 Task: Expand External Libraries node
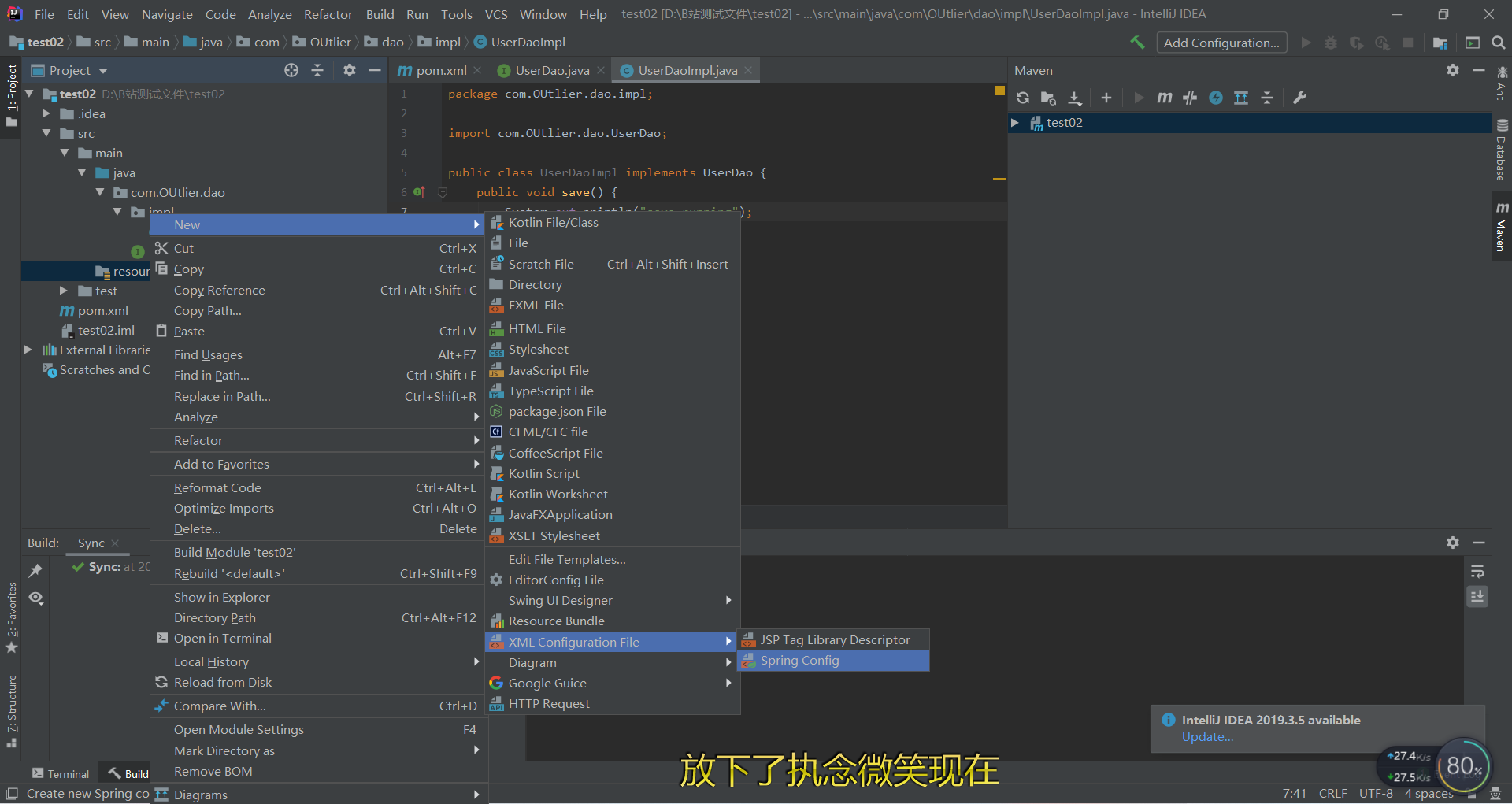28,350
